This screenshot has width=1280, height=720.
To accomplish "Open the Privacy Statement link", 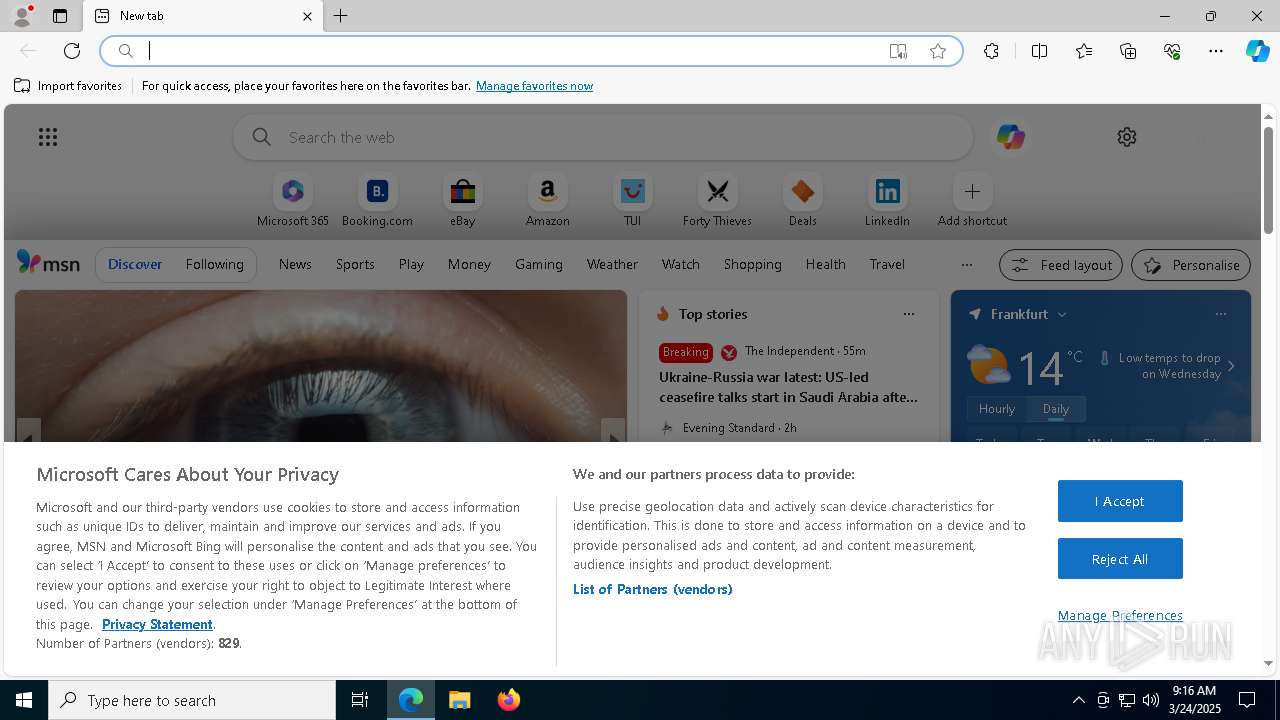I will tap(157, 624).
